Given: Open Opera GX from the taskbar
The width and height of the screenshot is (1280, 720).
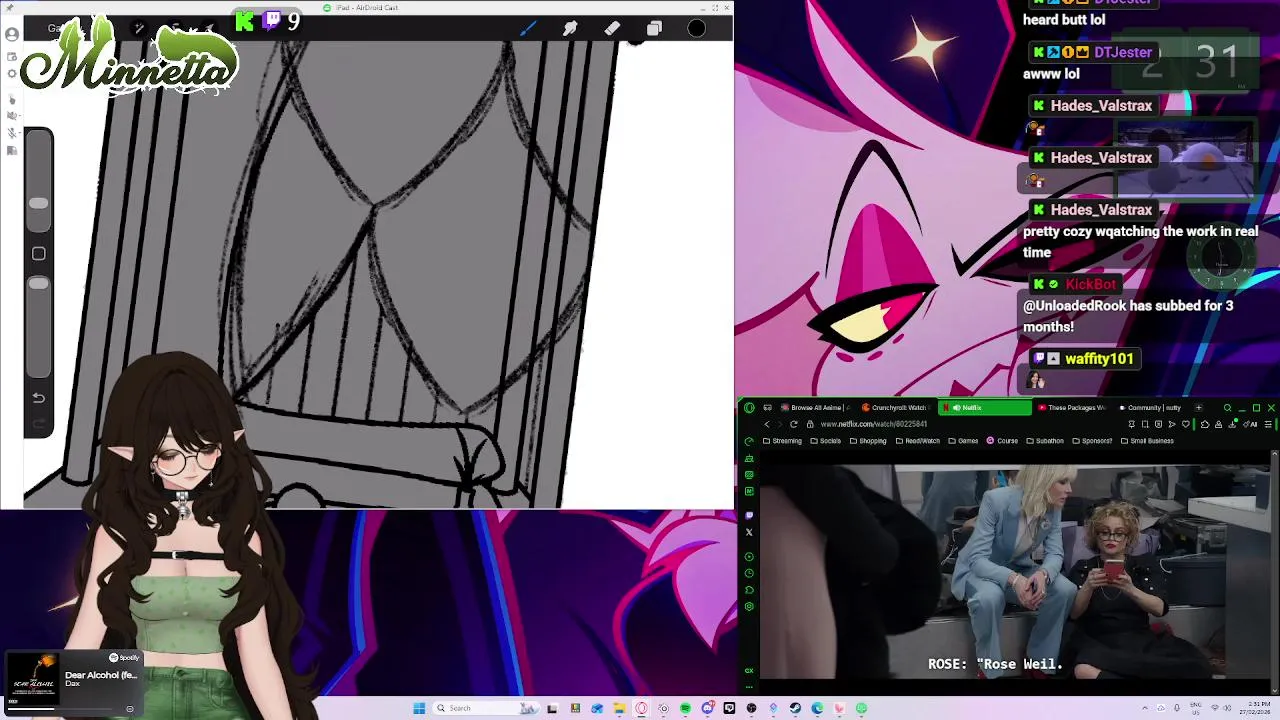Looking at the screenshot, I should click(640, 708).
